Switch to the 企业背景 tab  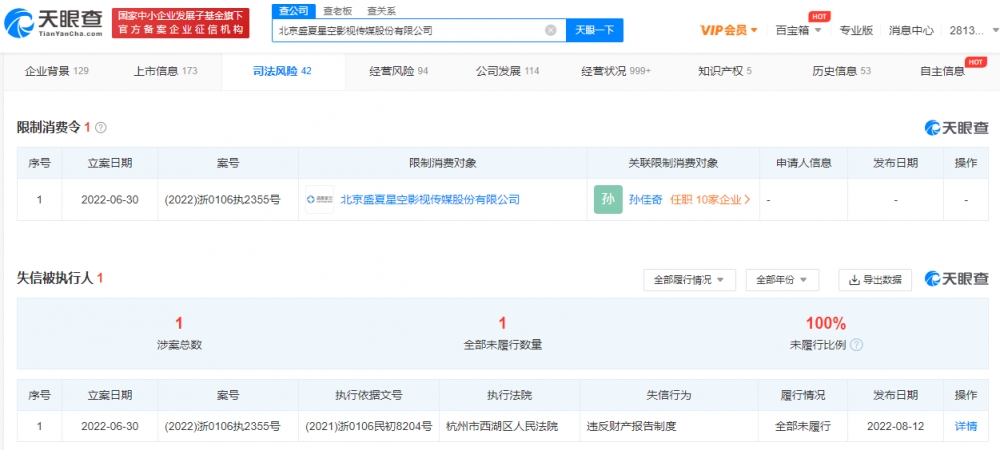click(56, 71)
